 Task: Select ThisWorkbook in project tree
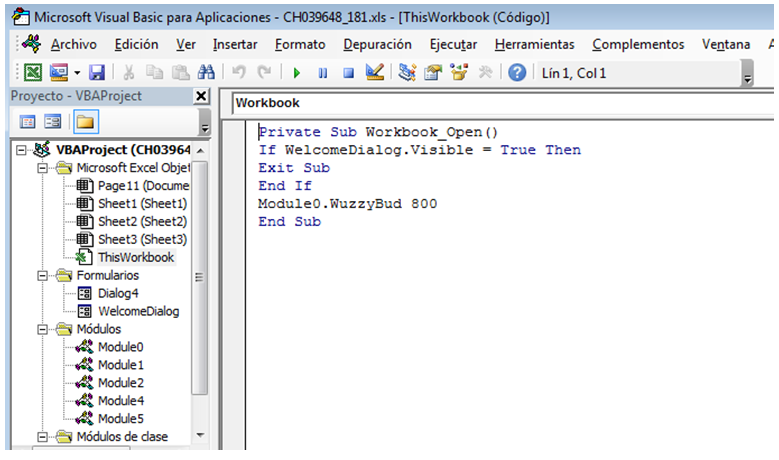click(136, 257)
